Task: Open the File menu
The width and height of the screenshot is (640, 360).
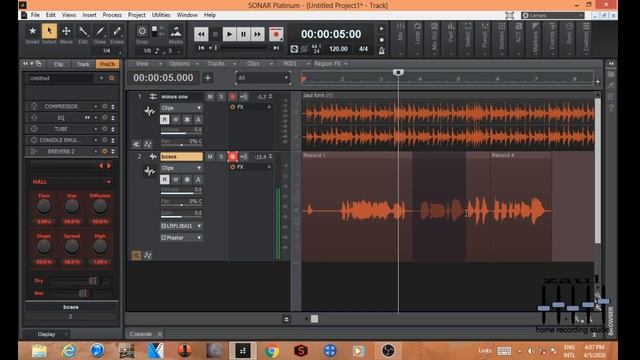Action: [36, 15]
